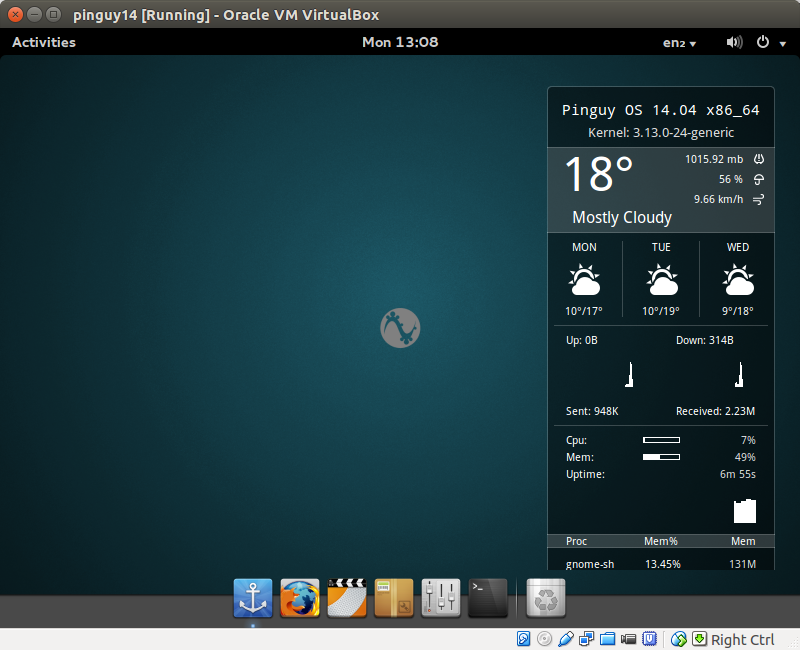Click the download traffic graph
Viewport: 800px width, 650px height.
click(739, 374)
